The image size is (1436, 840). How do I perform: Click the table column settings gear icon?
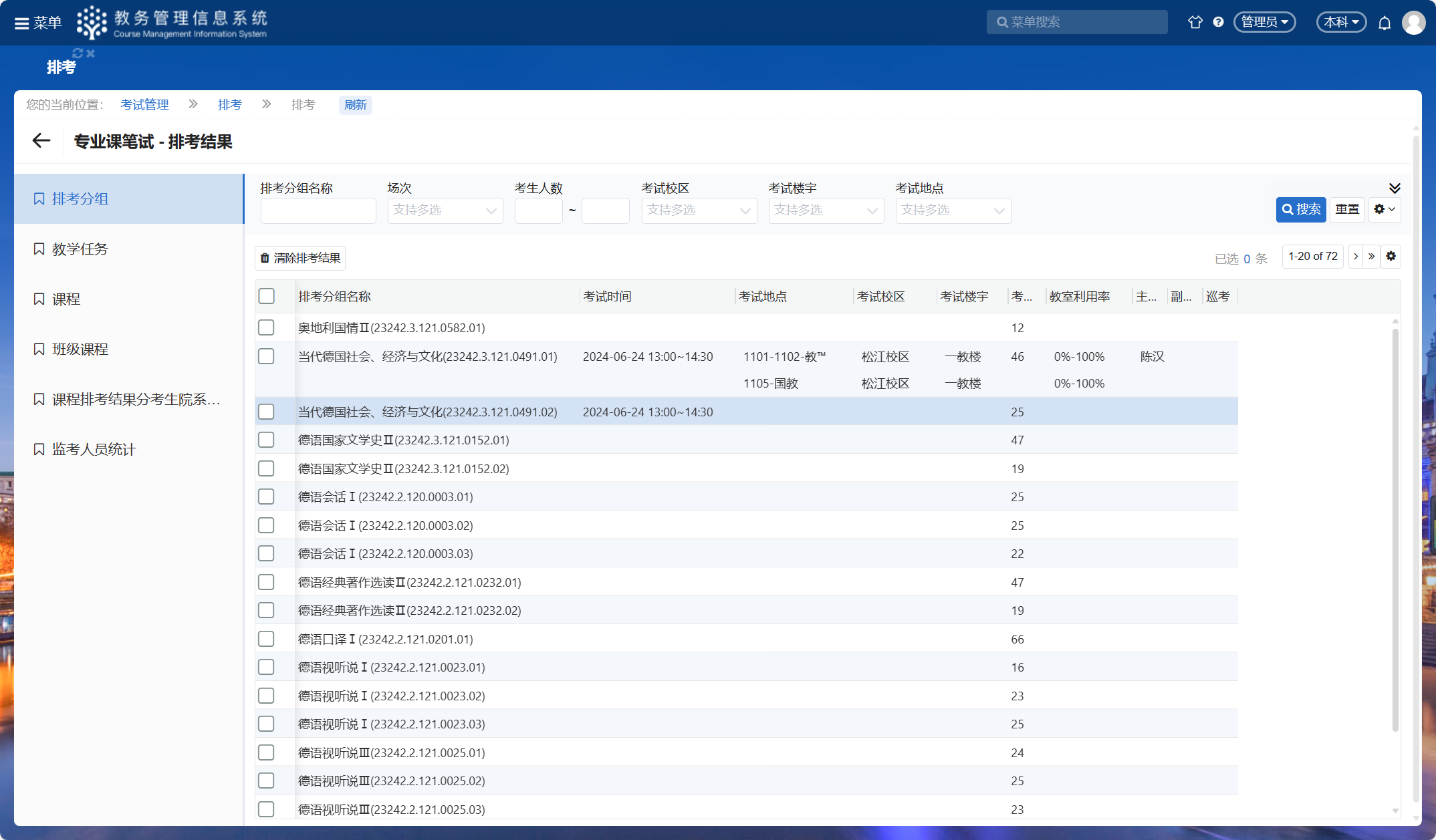1391,257
